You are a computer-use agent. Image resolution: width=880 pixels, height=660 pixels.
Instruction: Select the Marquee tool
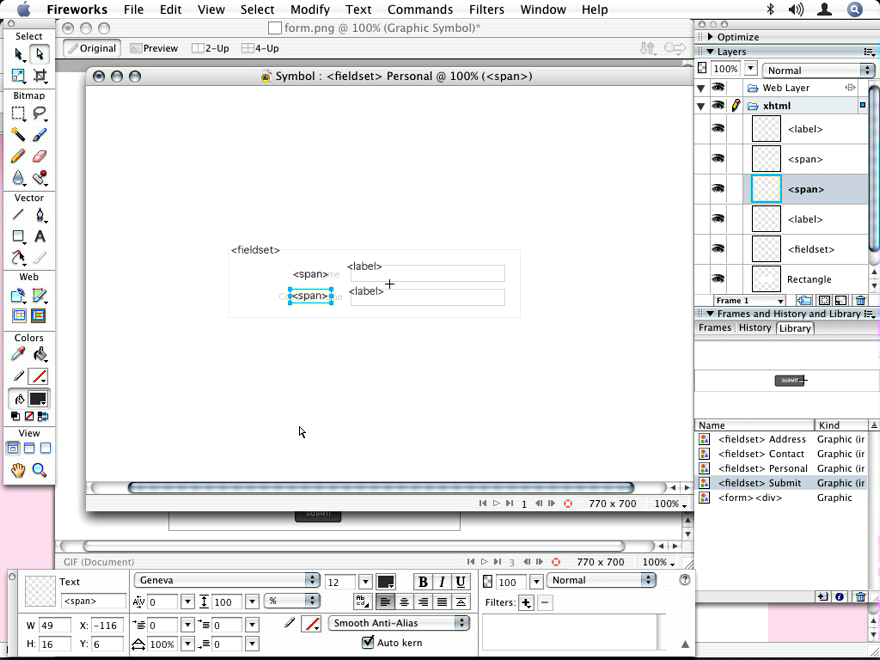(x=18, y=114)
